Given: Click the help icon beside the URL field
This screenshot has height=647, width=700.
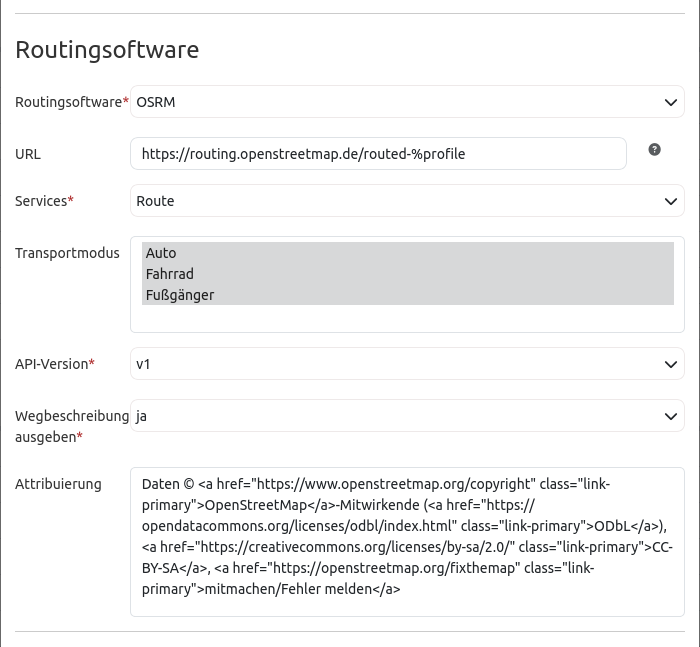Looking at the screenshot, I should [x=654, y=150].
